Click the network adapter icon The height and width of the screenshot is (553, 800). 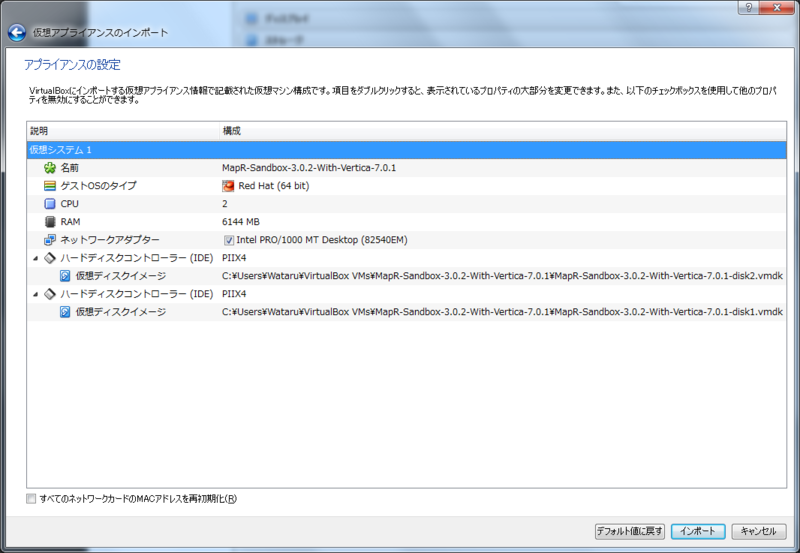point(49,240)
